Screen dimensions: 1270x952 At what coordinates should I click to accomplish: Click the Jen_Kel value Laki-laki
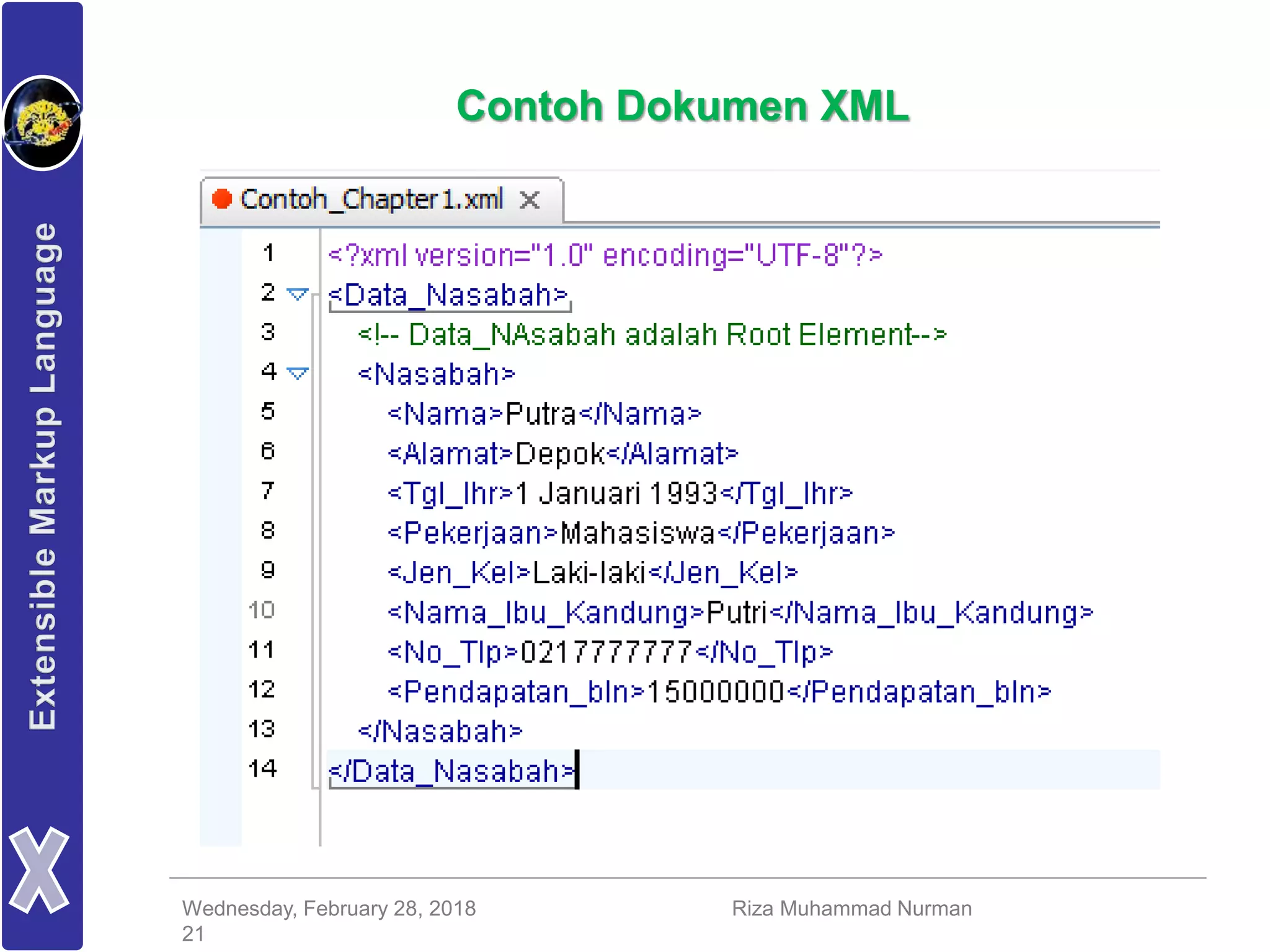[589, 573]
